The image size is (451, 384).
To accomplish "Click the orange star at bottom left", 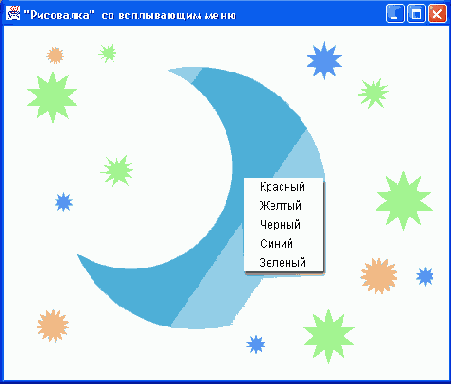I will coord(53,326).
